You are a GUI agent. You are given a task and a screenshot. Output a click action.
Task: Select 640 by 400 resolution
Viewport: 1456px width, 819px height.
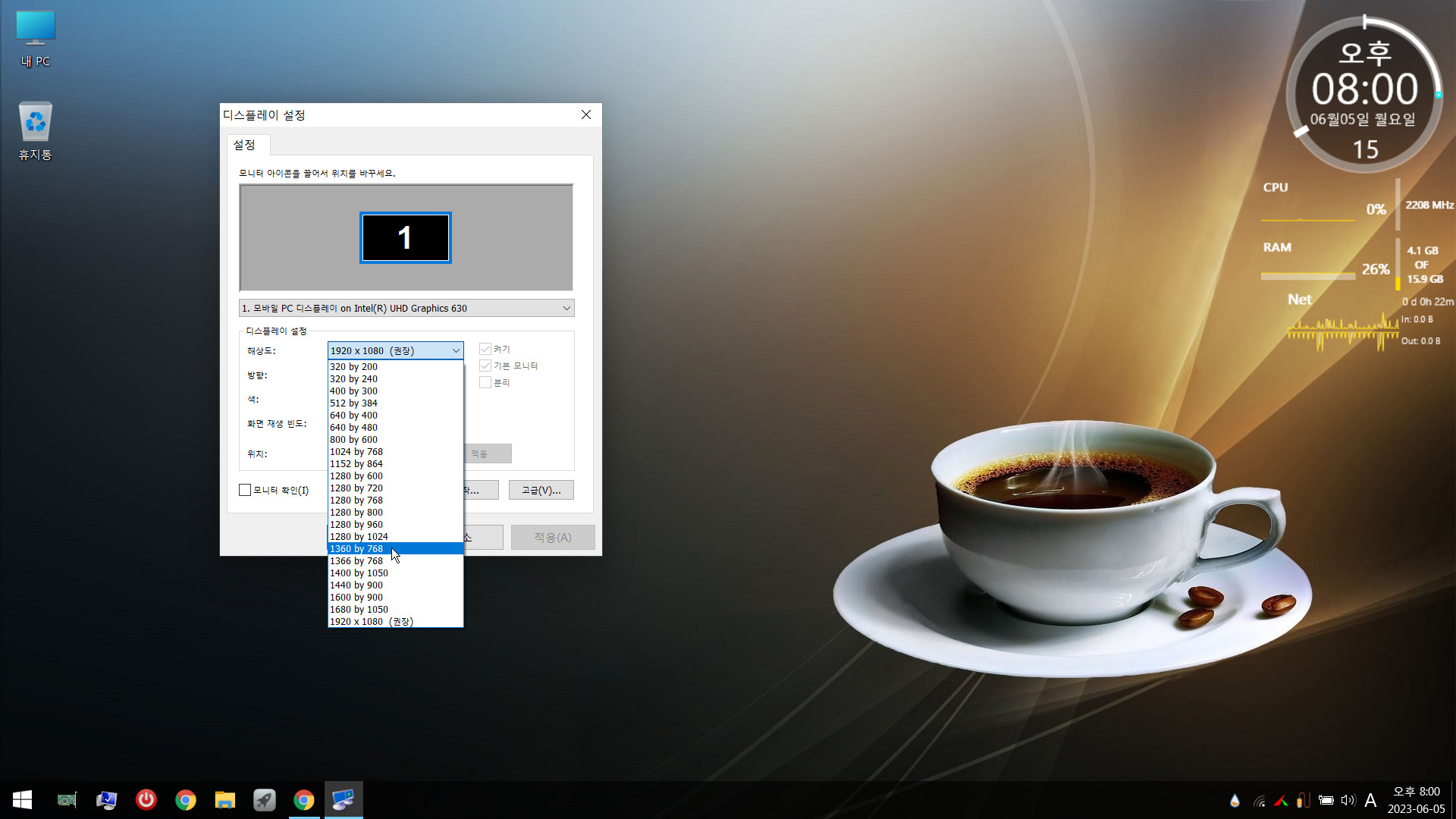click(x=395, y=415)
